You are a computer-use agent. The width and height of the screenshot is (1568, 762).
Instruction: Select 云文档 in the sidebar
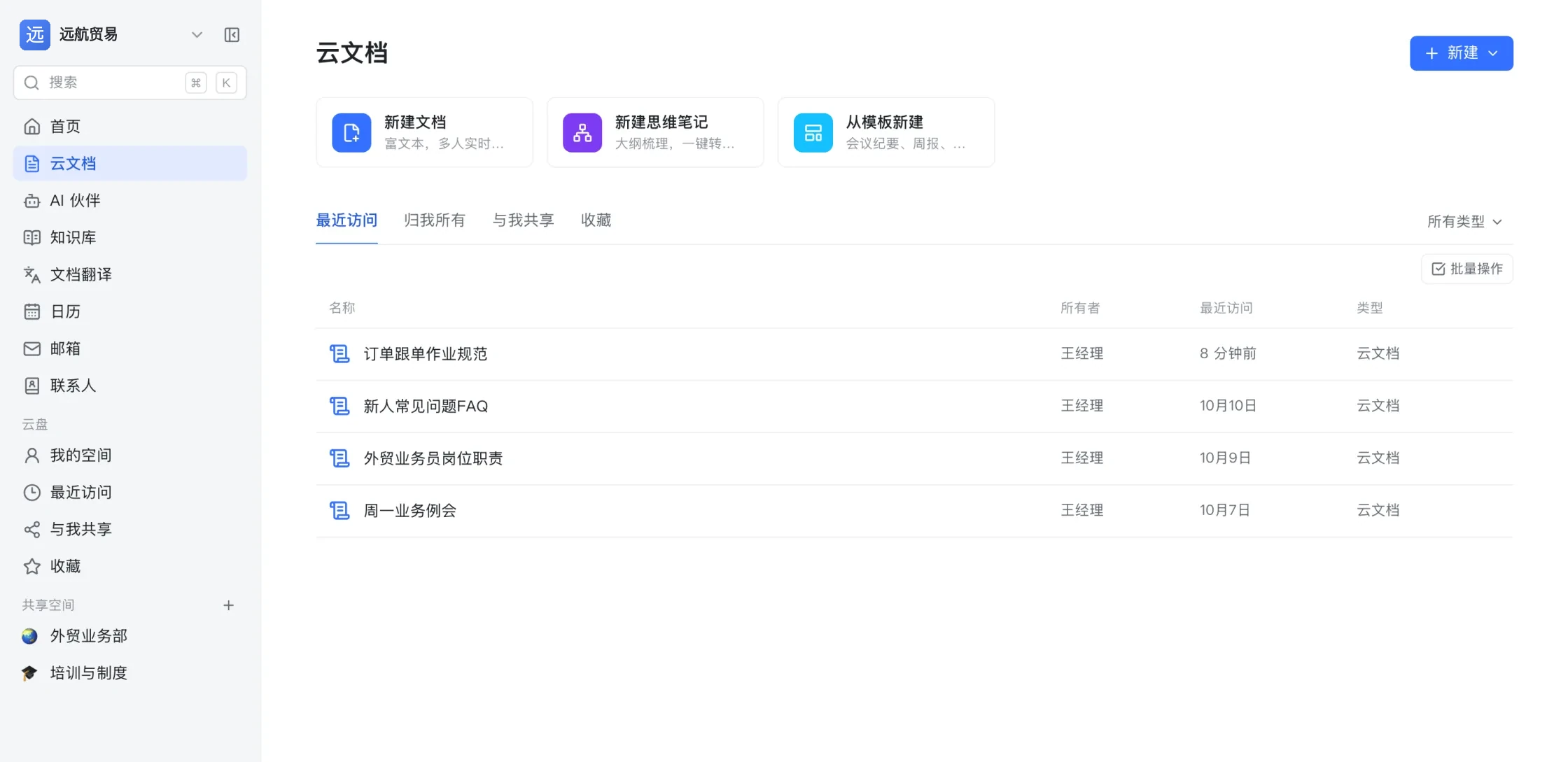(x=130, y=164)
